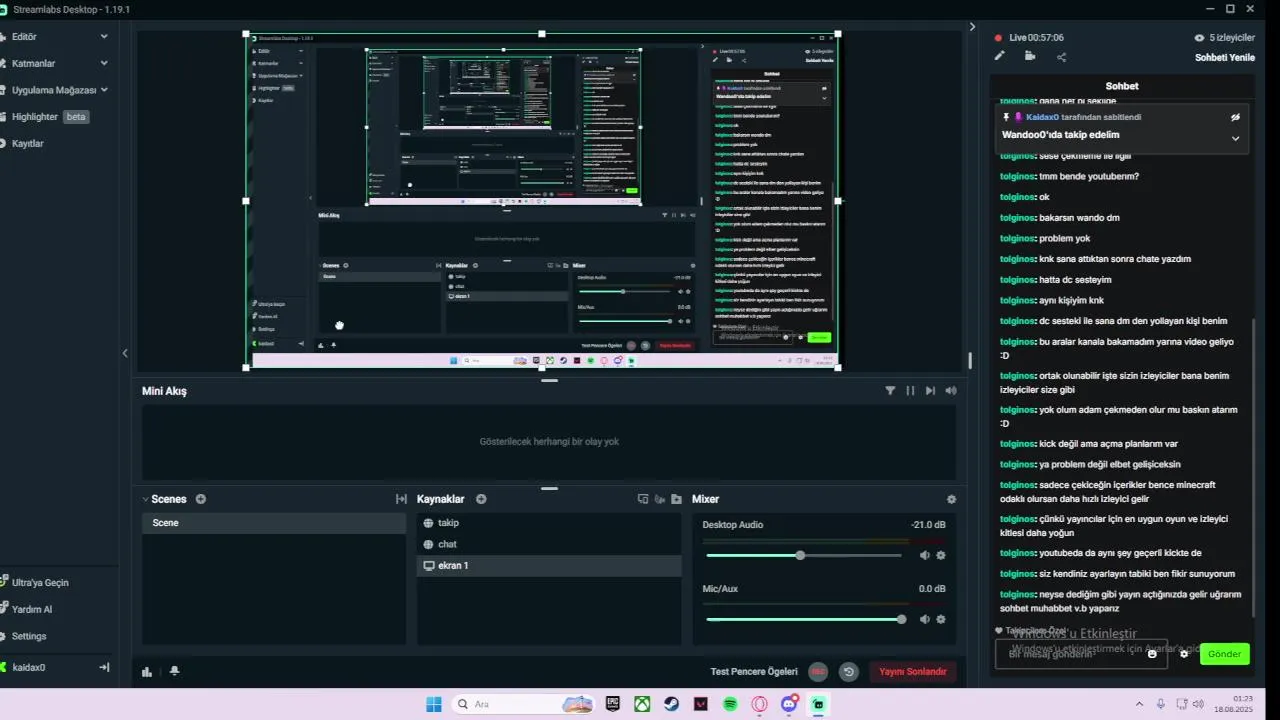Click the Desktop Audio volume slider
Viewport: 1280px width, 720px height.
coord(805,555)
